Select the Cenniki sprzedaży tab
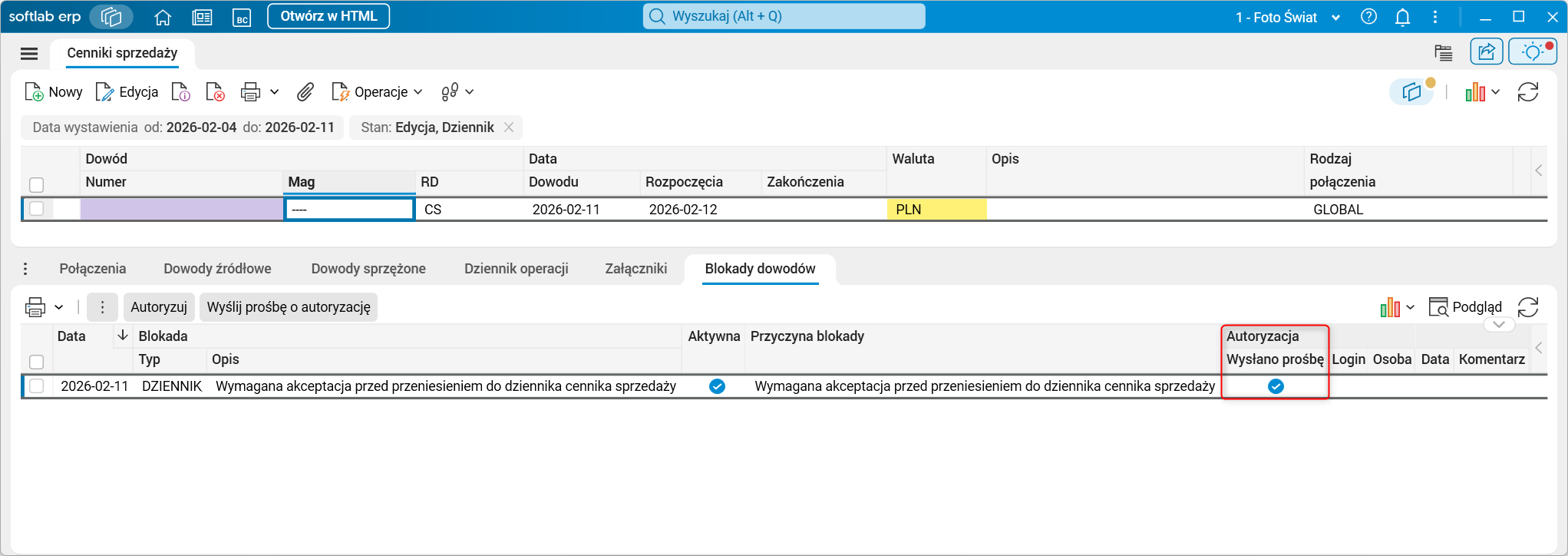This screenshot has width=1568, height=556. 122,53
